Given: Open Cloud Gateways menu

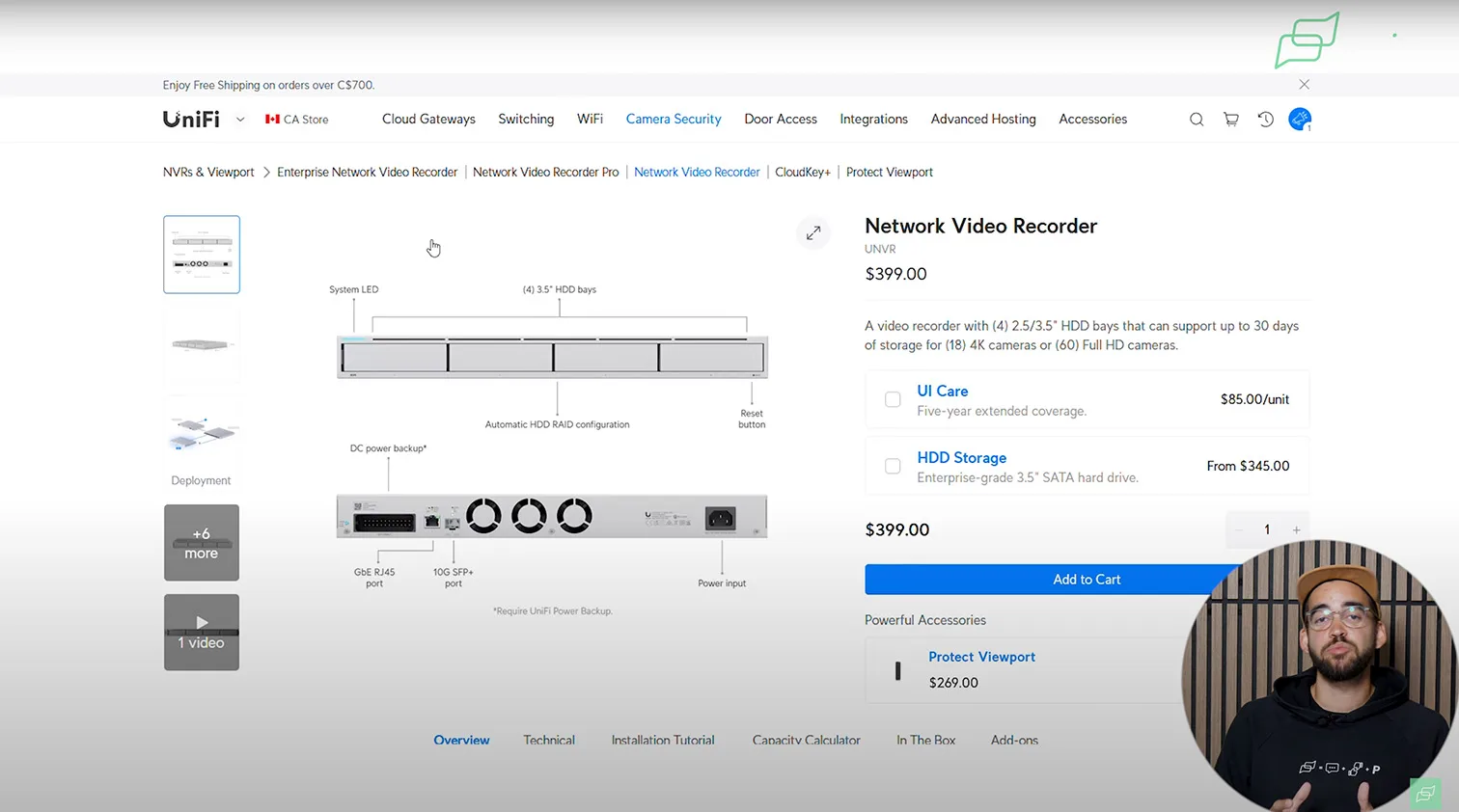Looking at the screenshot, I should click(428, 120).
